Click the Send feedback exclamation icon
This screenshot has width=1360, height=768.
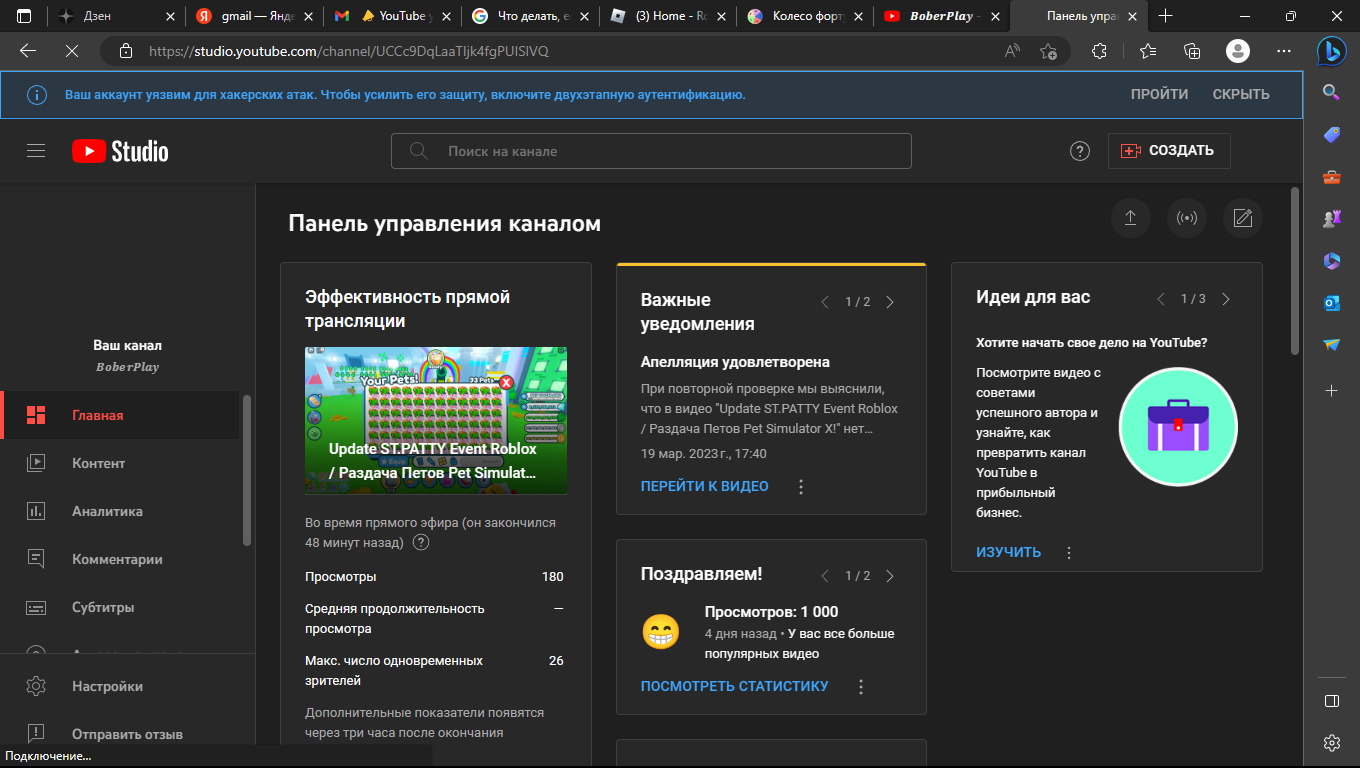[x=36, y=734]
